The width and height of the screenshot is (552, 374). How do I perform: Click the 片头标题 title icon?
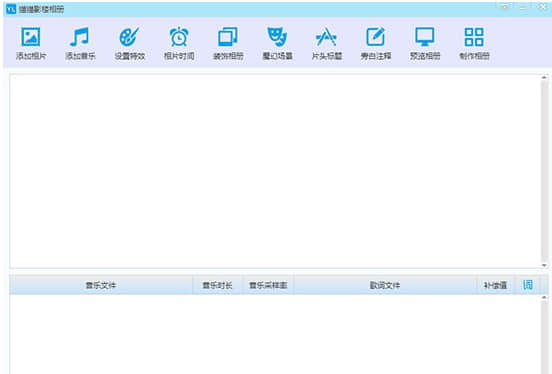pyautogui.click(x=326, y=37)
